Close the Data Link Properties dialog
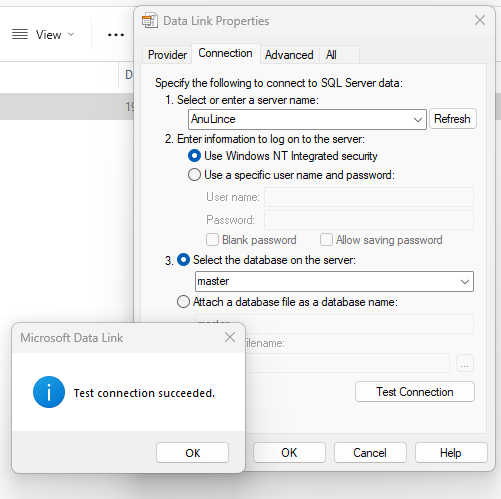Viewport: 501px width, 499px height. click(x=480, y=20)
